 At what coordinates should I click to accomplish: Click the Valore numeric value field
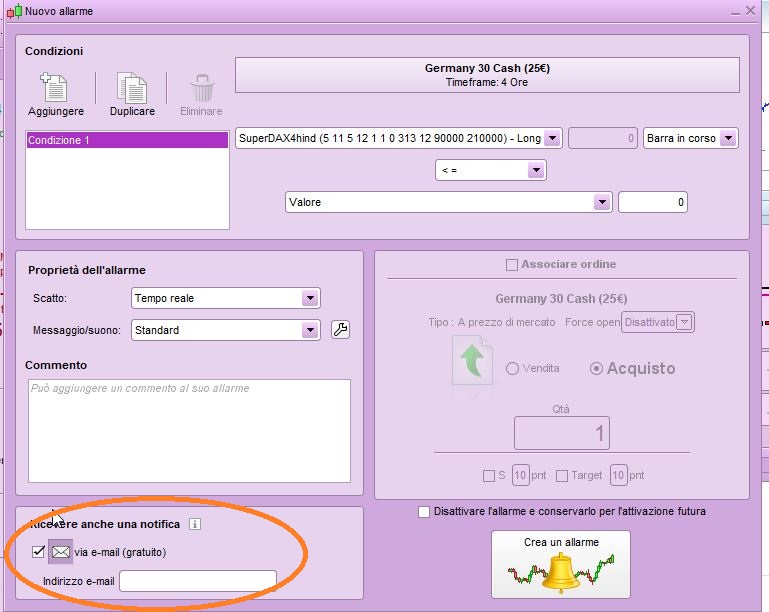pos(653,202)
